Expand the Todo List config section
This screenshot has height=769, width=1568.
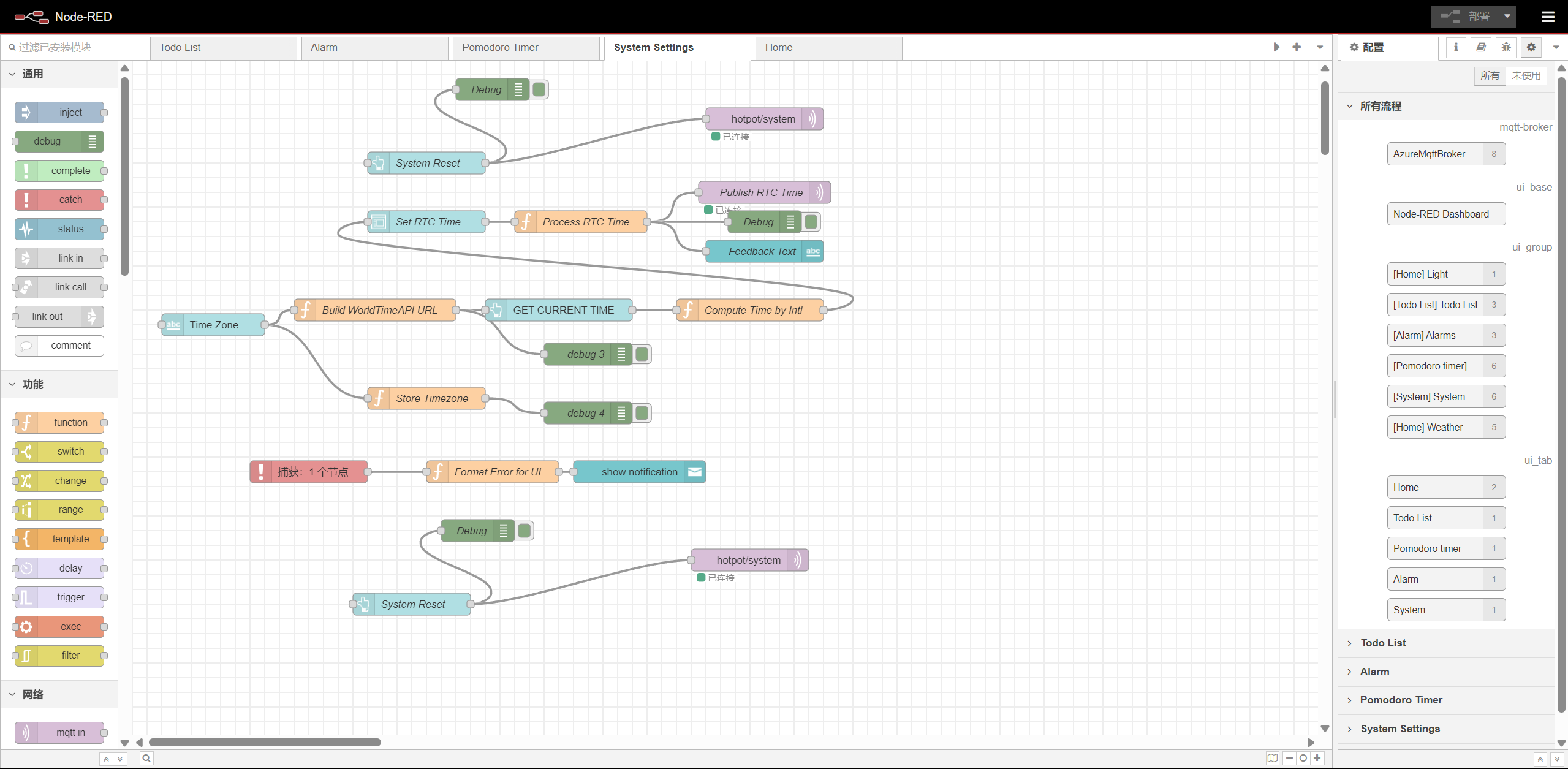pos(1383,643)
